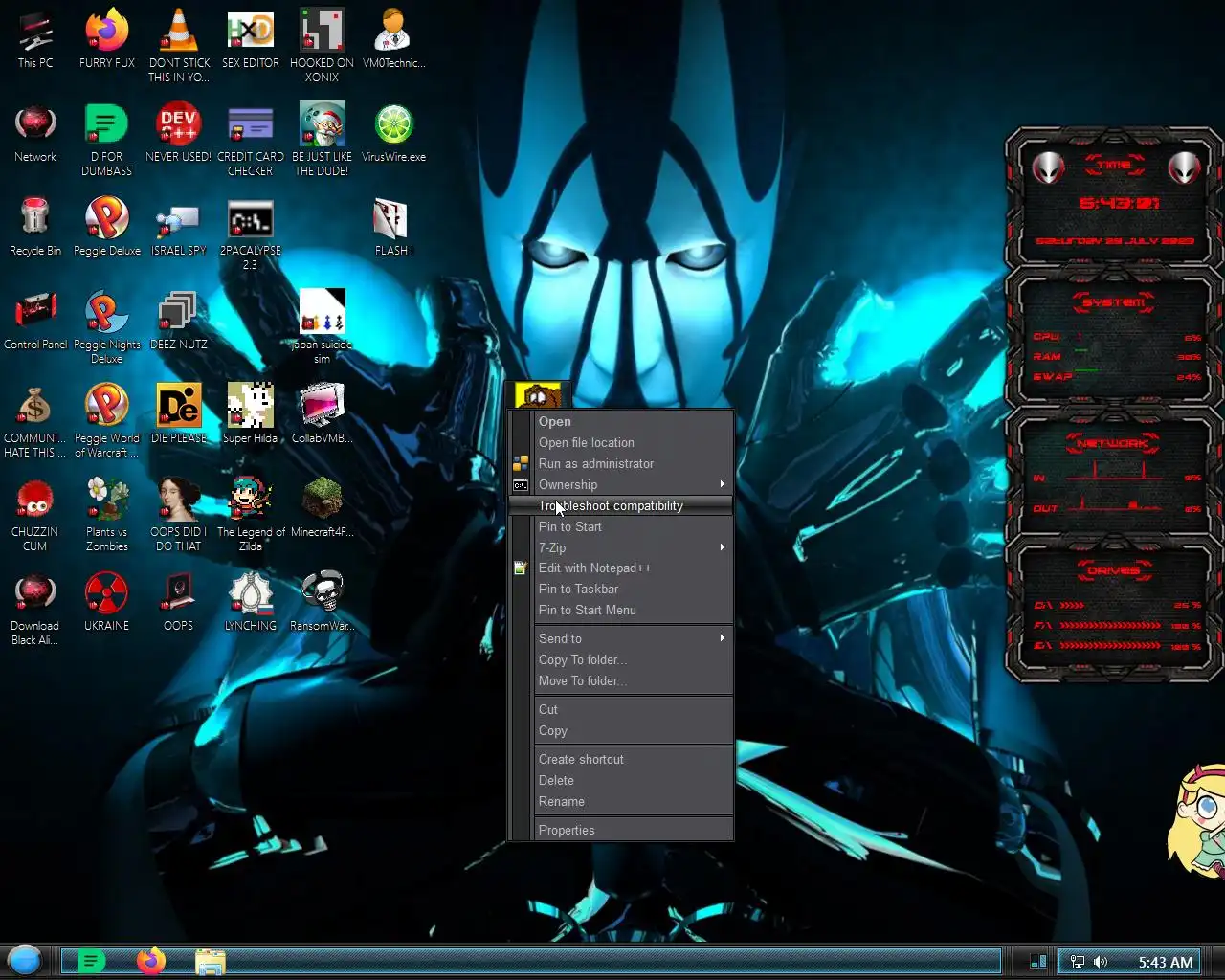Open the network tray icon
Screen dimensions: 1225x980
coord(1078,962)
